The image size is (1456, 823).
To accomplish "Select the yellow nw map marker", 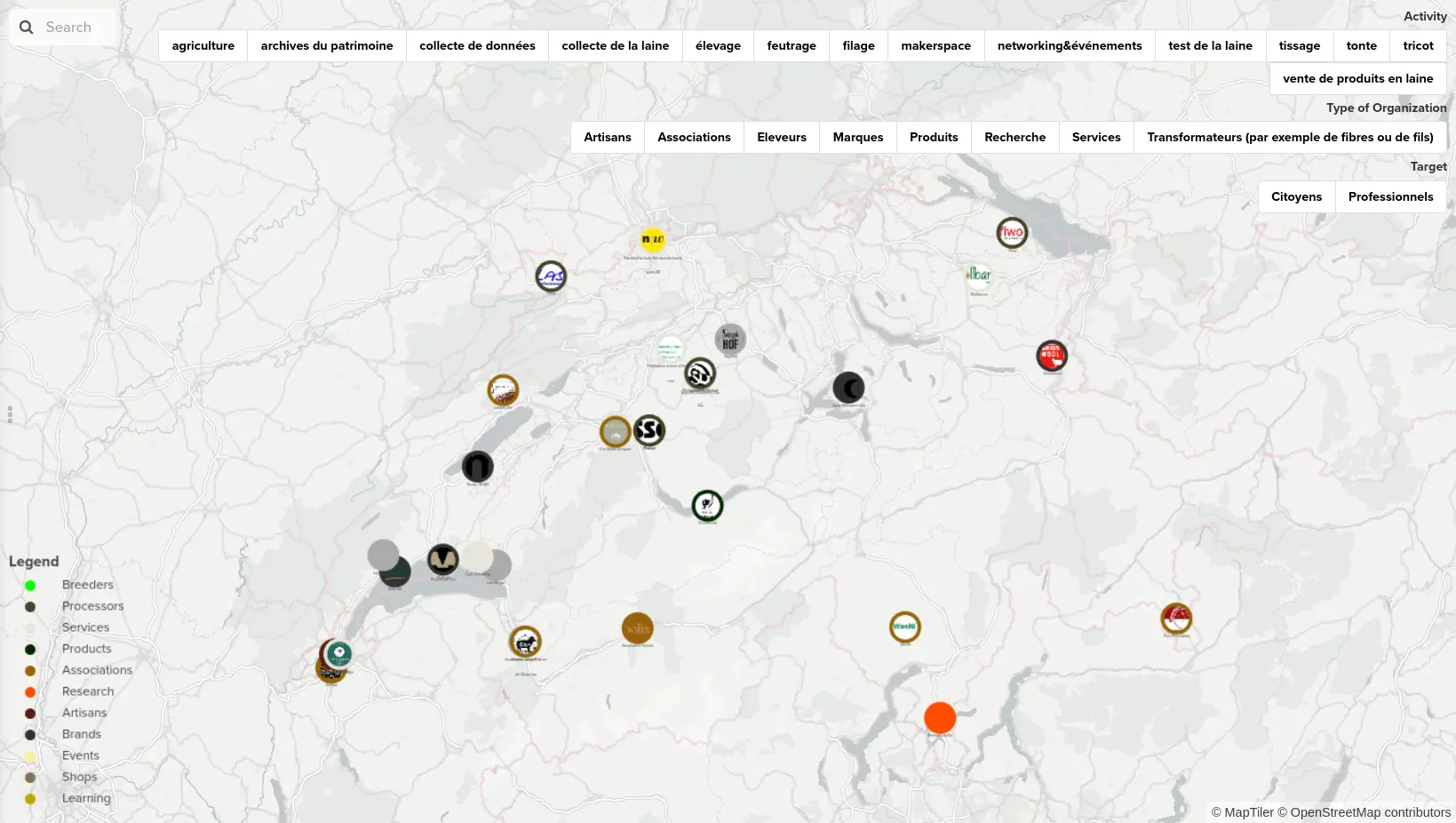I will (x=653, y=240).
